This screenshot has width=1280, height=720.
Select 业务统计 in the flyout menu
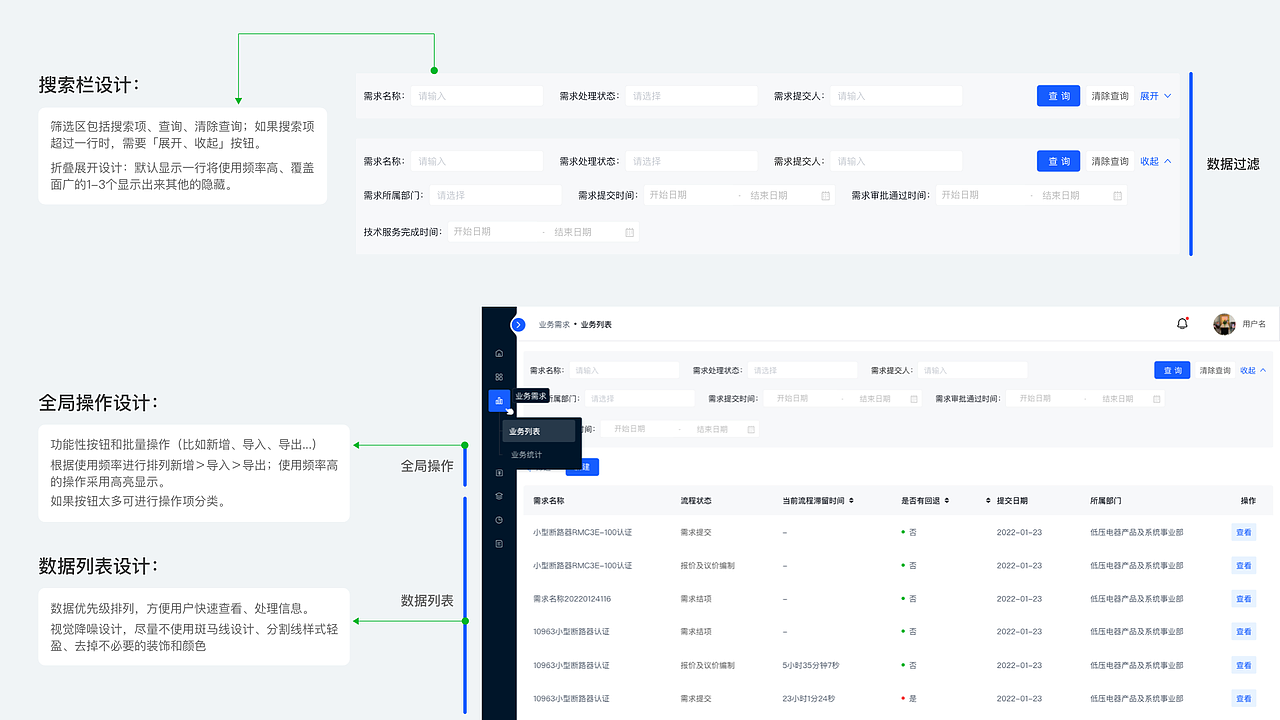pos(526,455)
